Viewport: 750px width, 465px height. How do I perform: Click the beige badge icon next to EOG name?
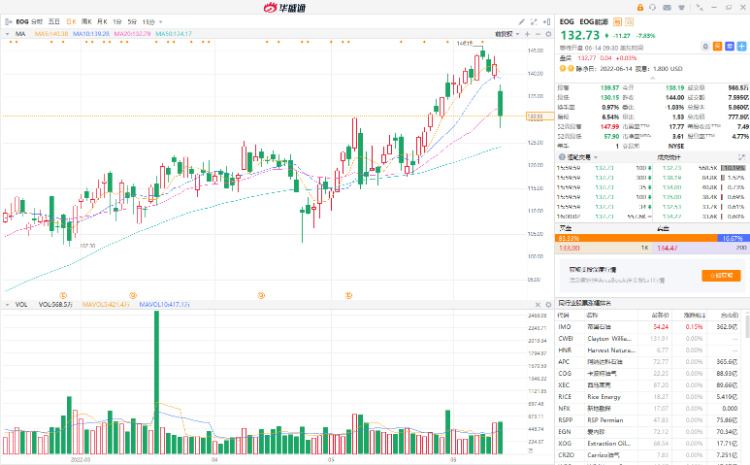pyautogui.click(x=629, y=22)
